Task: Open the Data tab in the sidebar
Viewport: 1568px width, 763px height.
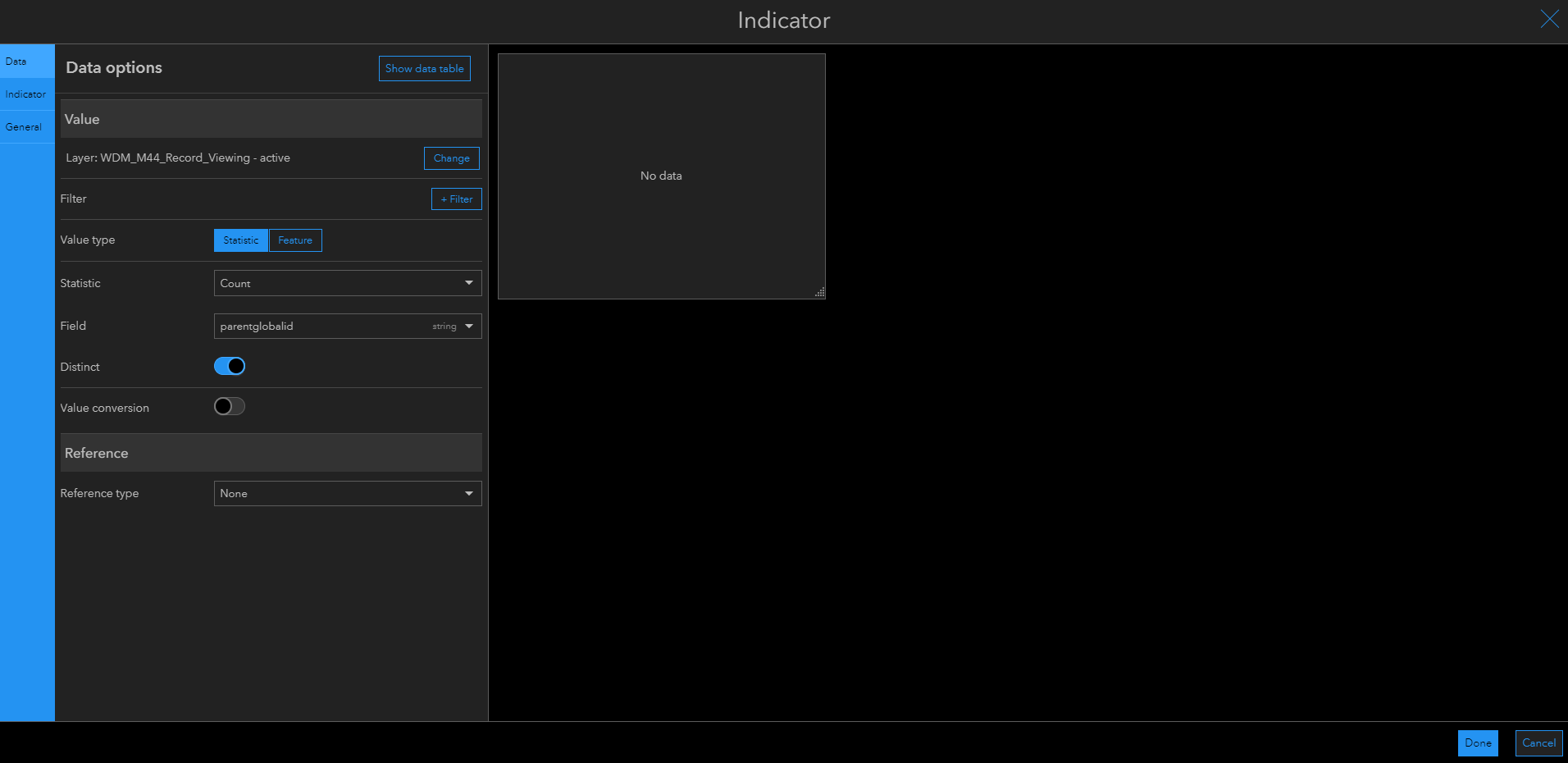Action: point(27,62)
